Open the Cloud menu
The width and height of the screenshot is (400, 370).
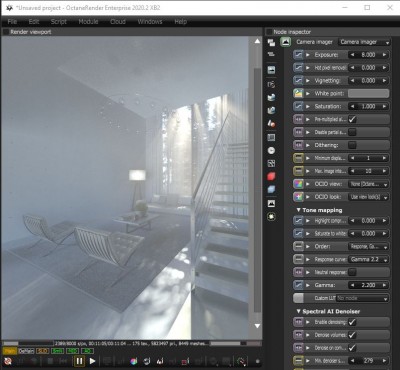(118, 22)
